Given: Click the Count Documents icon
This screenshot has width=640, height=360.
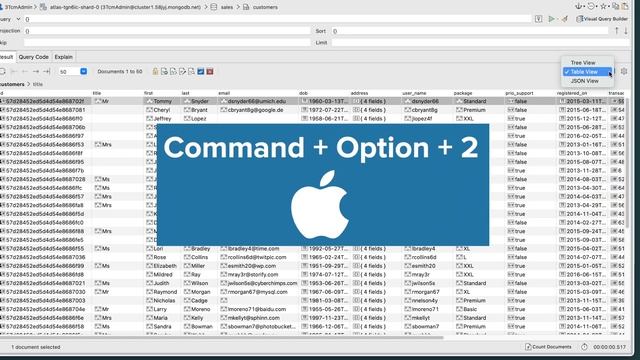Looking at the screenshot, I should point(528,347).
